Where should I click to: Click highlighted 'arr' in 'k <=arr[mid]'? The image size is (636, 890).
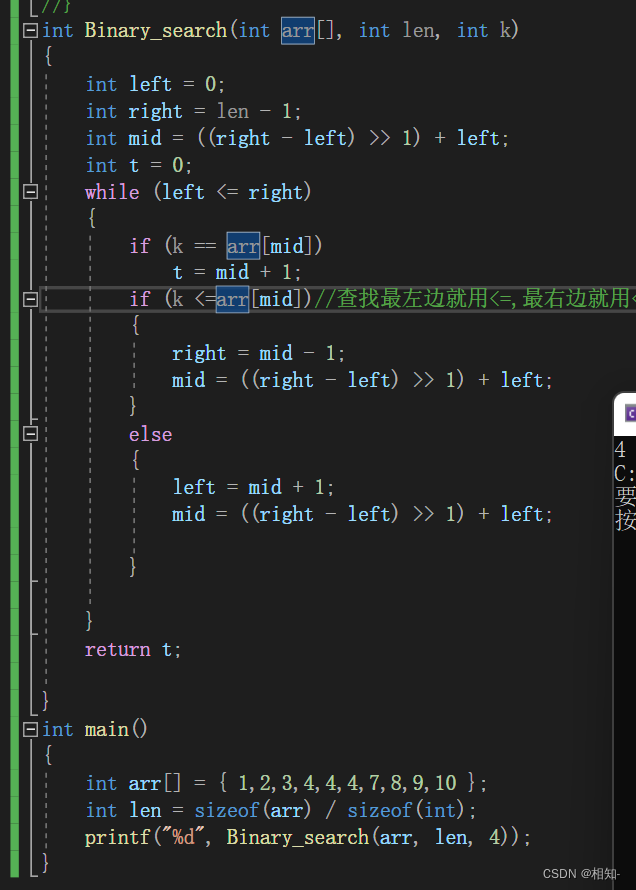(x=232, y=299)
